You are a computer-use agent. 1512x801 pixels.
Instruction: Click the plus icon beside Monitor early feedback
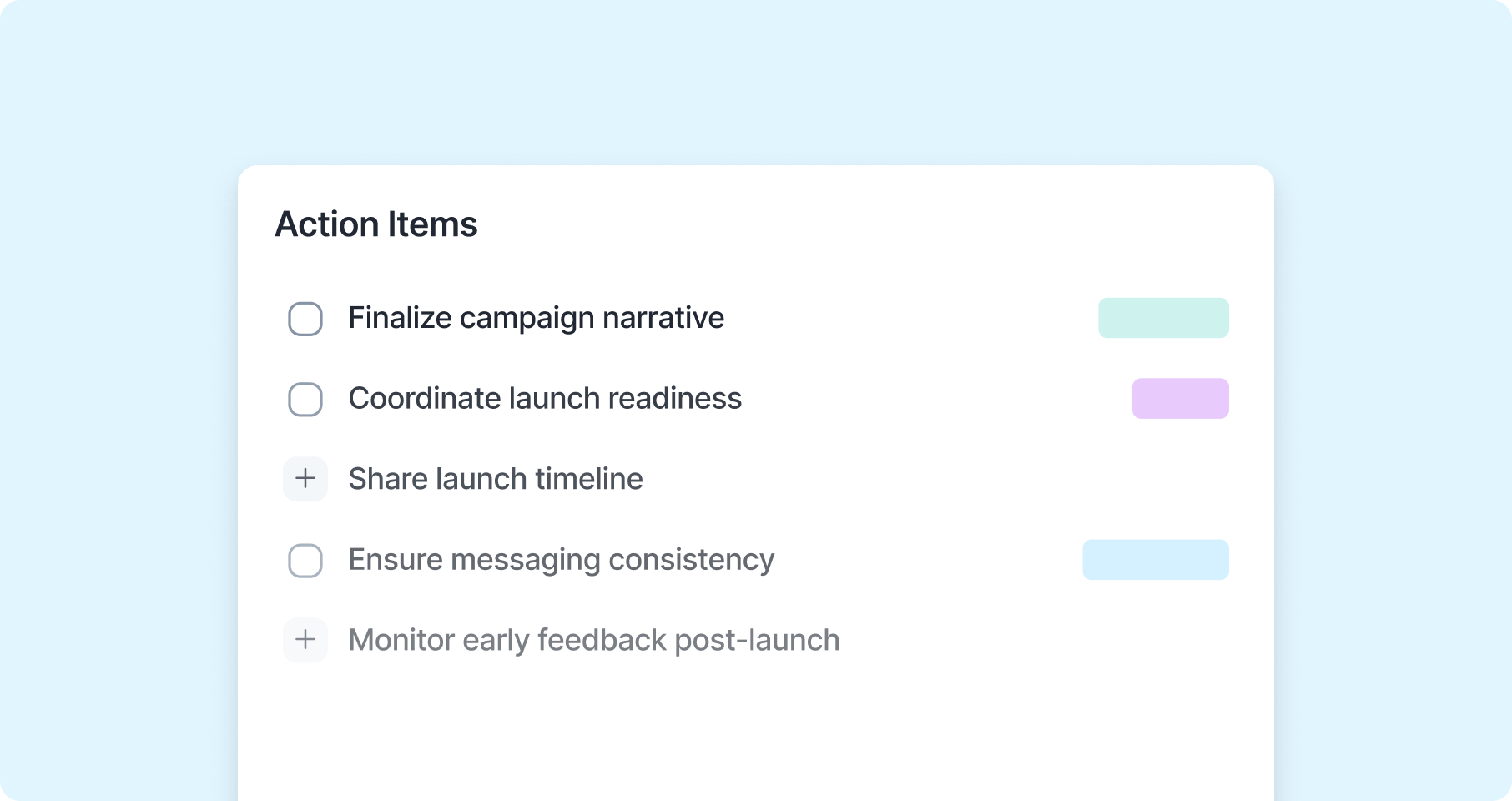tap(305, 640)
